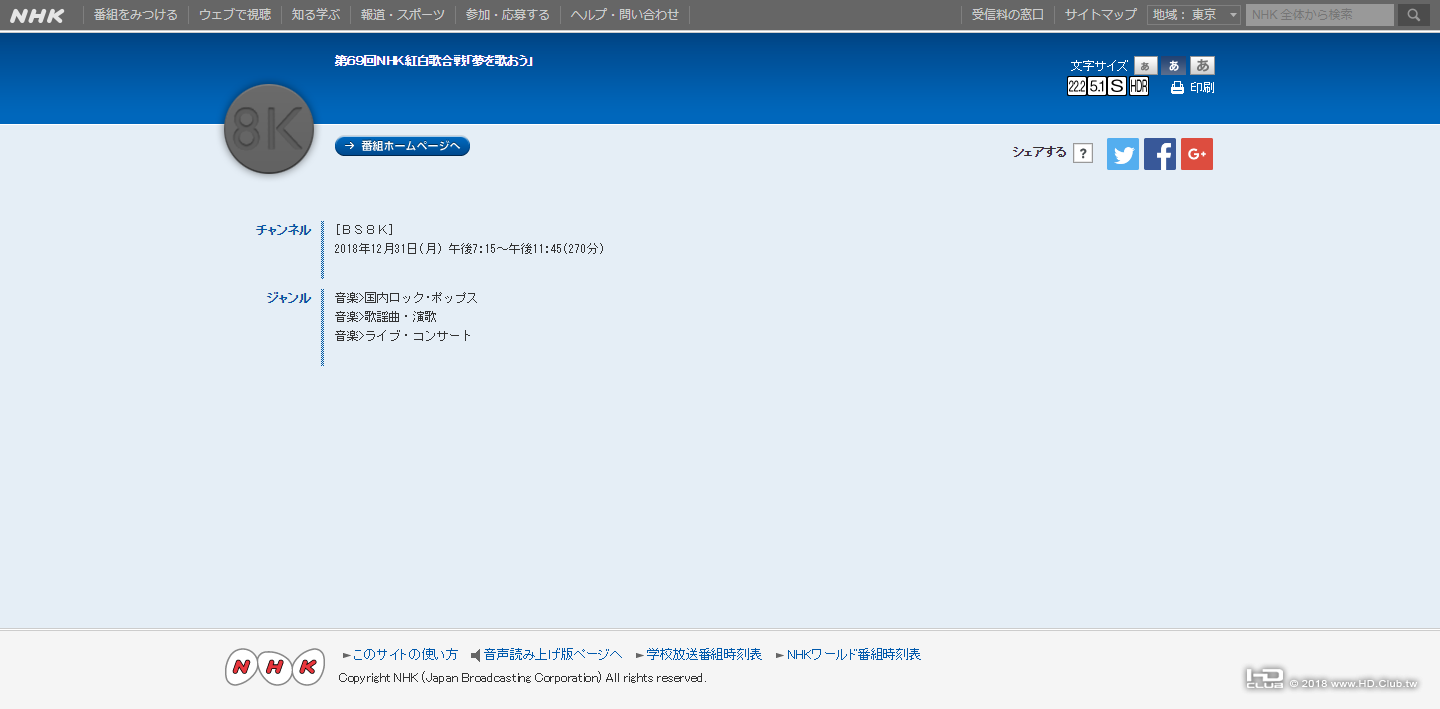
Task: Click the S stereo icon
Action: point(1118,87)
